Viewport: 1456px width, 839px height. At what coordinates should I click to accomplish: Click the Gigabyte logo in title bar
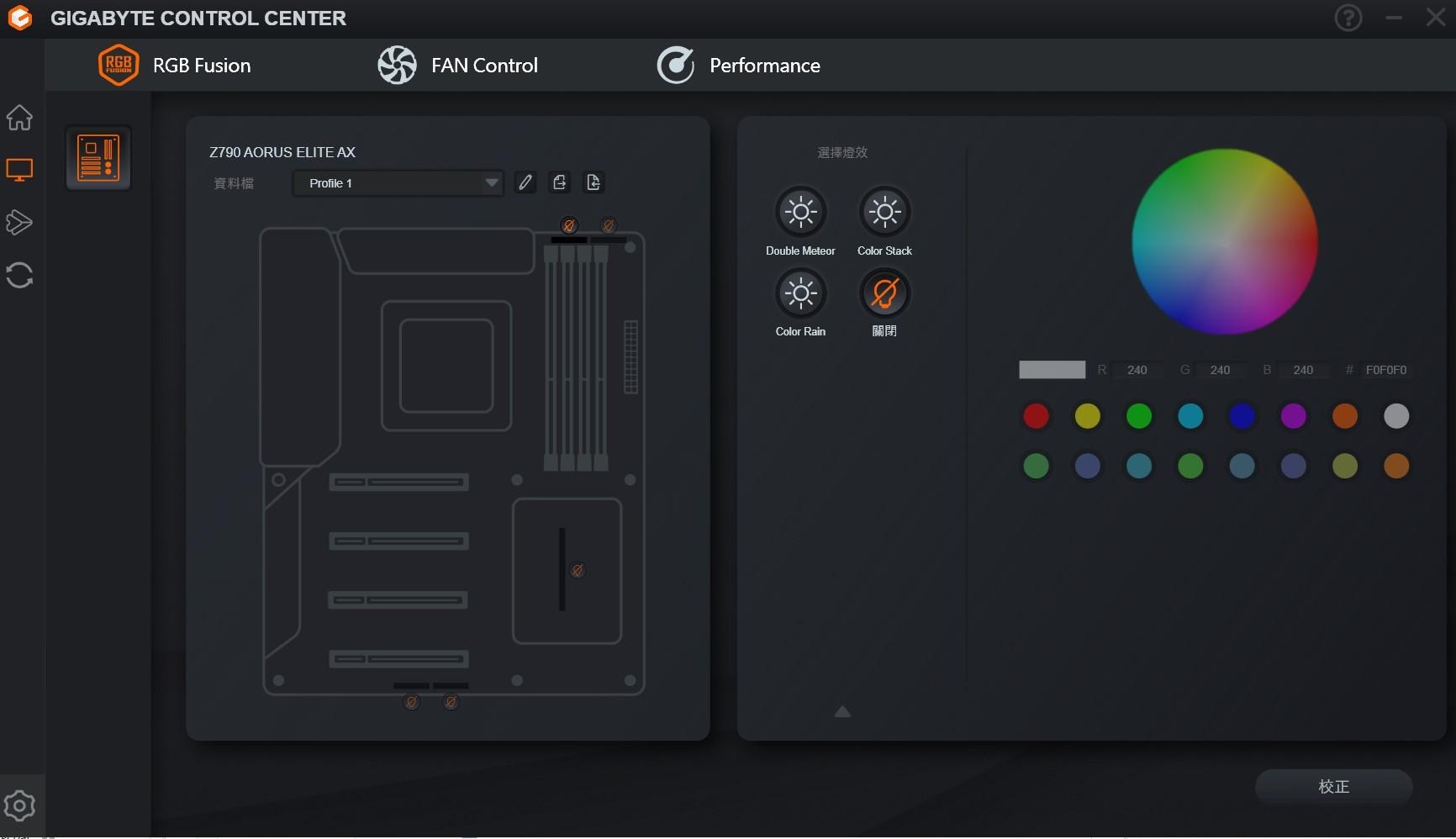[19, 18]
